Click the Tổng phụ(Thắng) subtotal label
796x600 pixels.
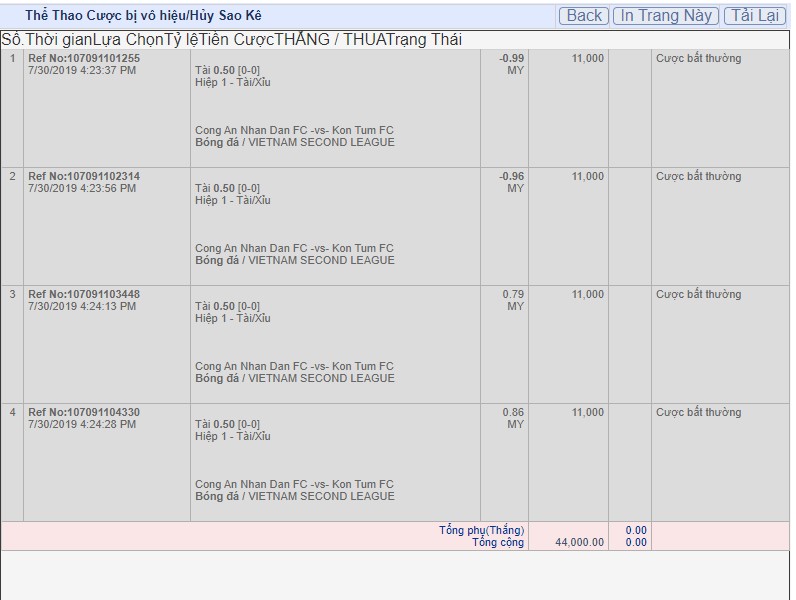click(481, 530)
